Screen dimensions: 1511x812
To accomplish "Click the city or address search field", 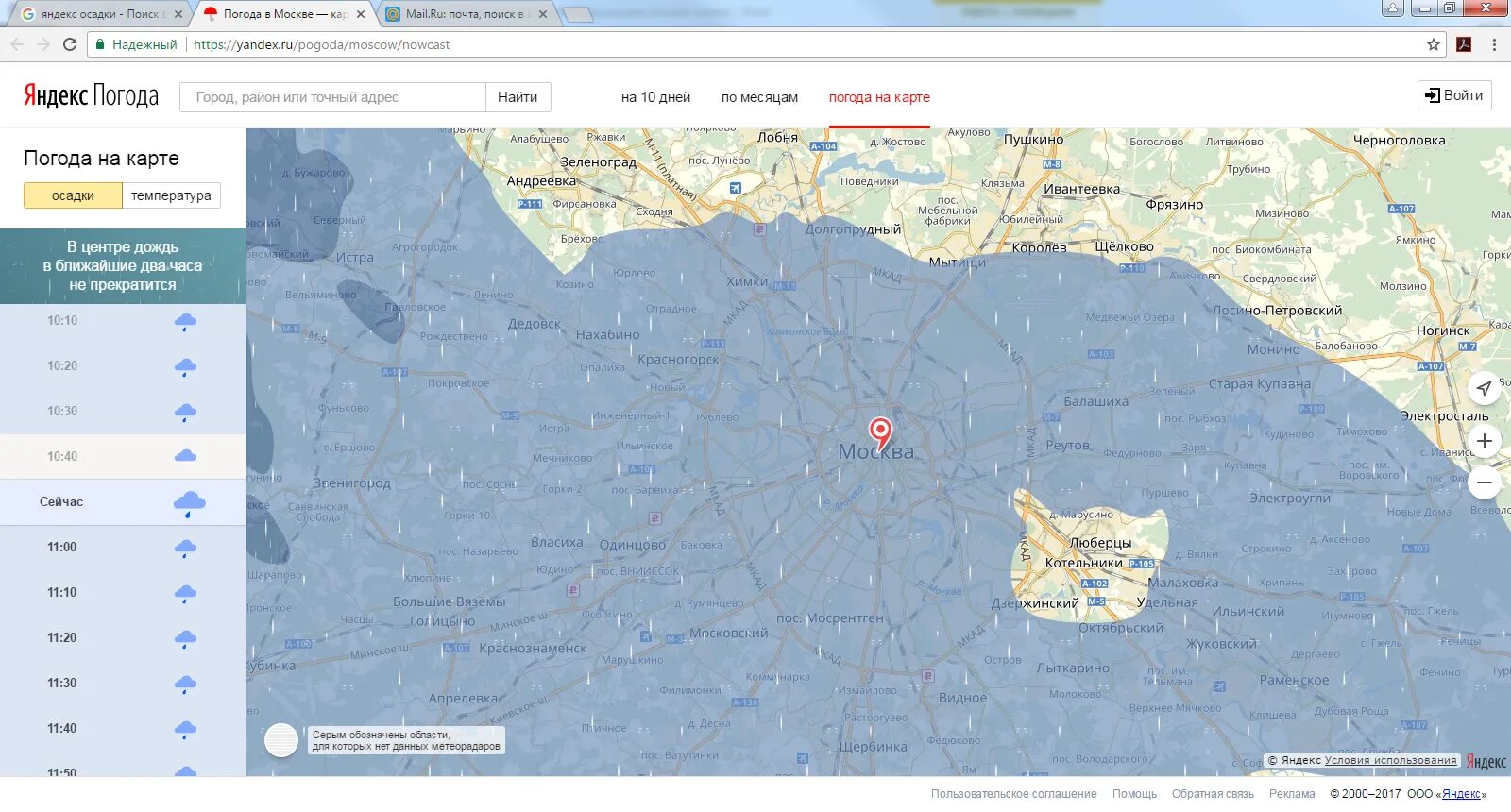I will (332, 97).
